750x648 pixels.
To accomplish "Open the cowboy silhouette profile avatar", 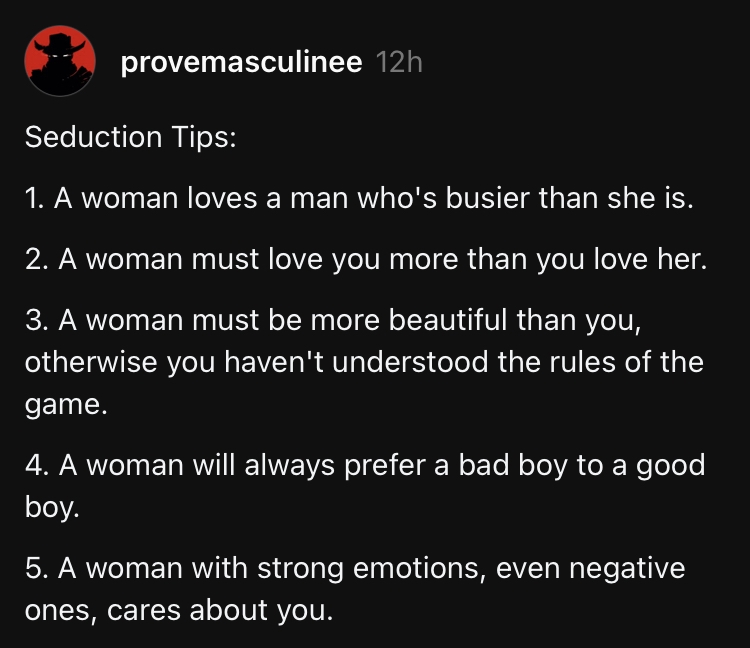I will coord(60,61).
